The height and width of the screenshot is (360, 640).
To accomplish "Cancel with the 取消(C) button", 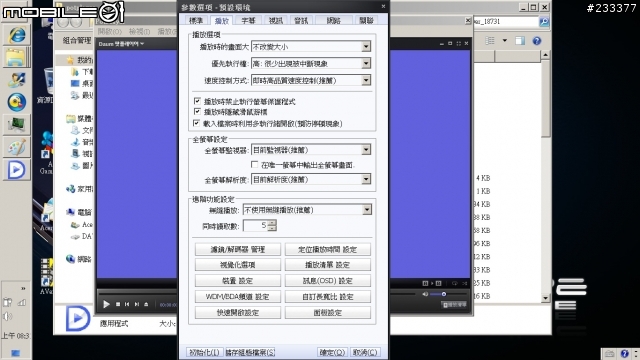I will pyautogui.click(x=365, y=352).
